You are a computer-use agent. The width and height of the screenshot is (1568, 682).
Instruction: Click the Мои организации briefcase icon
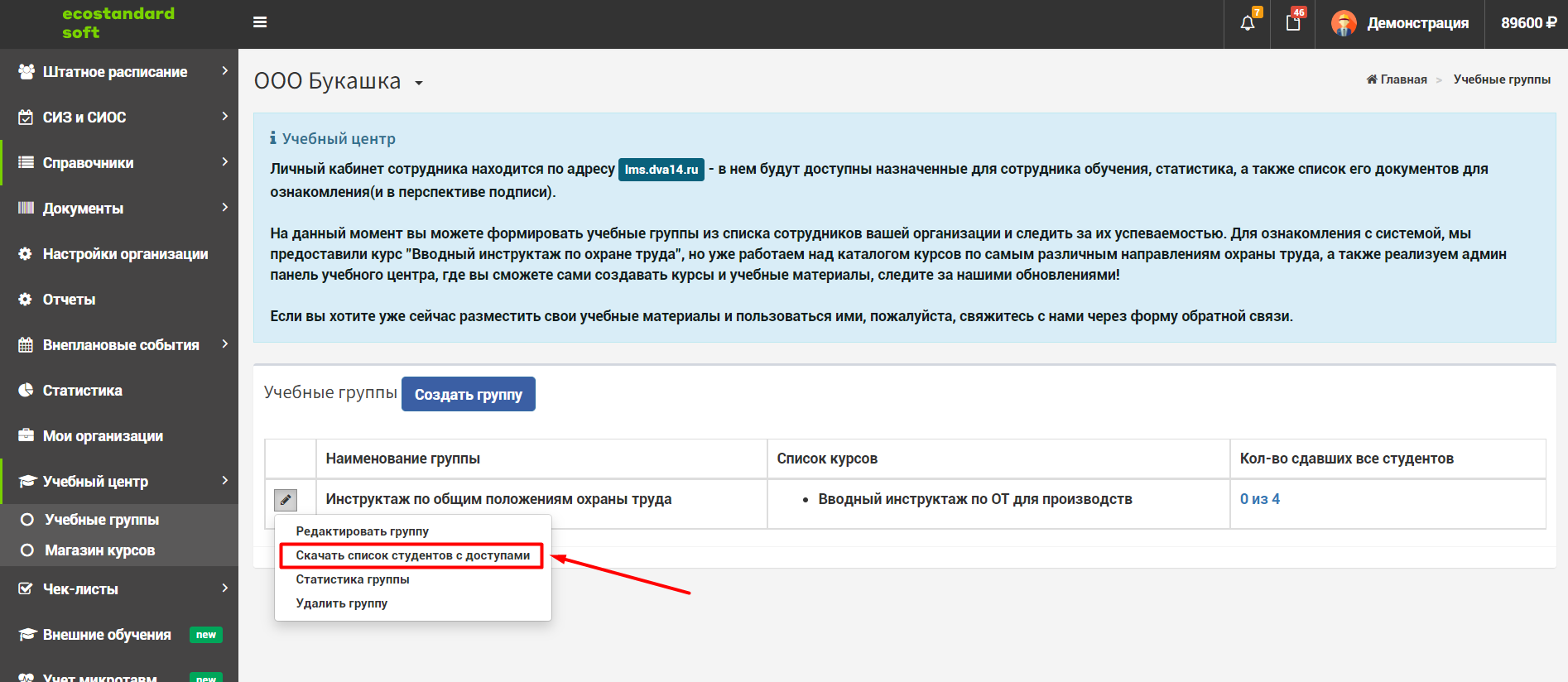(x=26, y=435)
